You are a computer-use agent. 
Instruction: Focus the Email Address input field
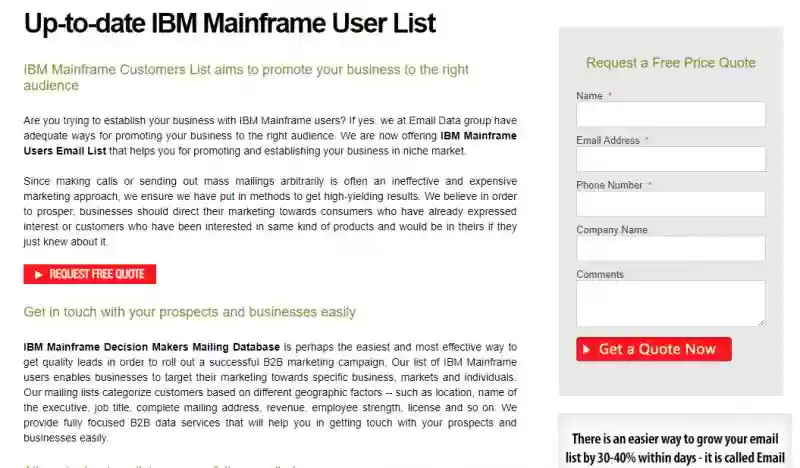tap(670, 159)
